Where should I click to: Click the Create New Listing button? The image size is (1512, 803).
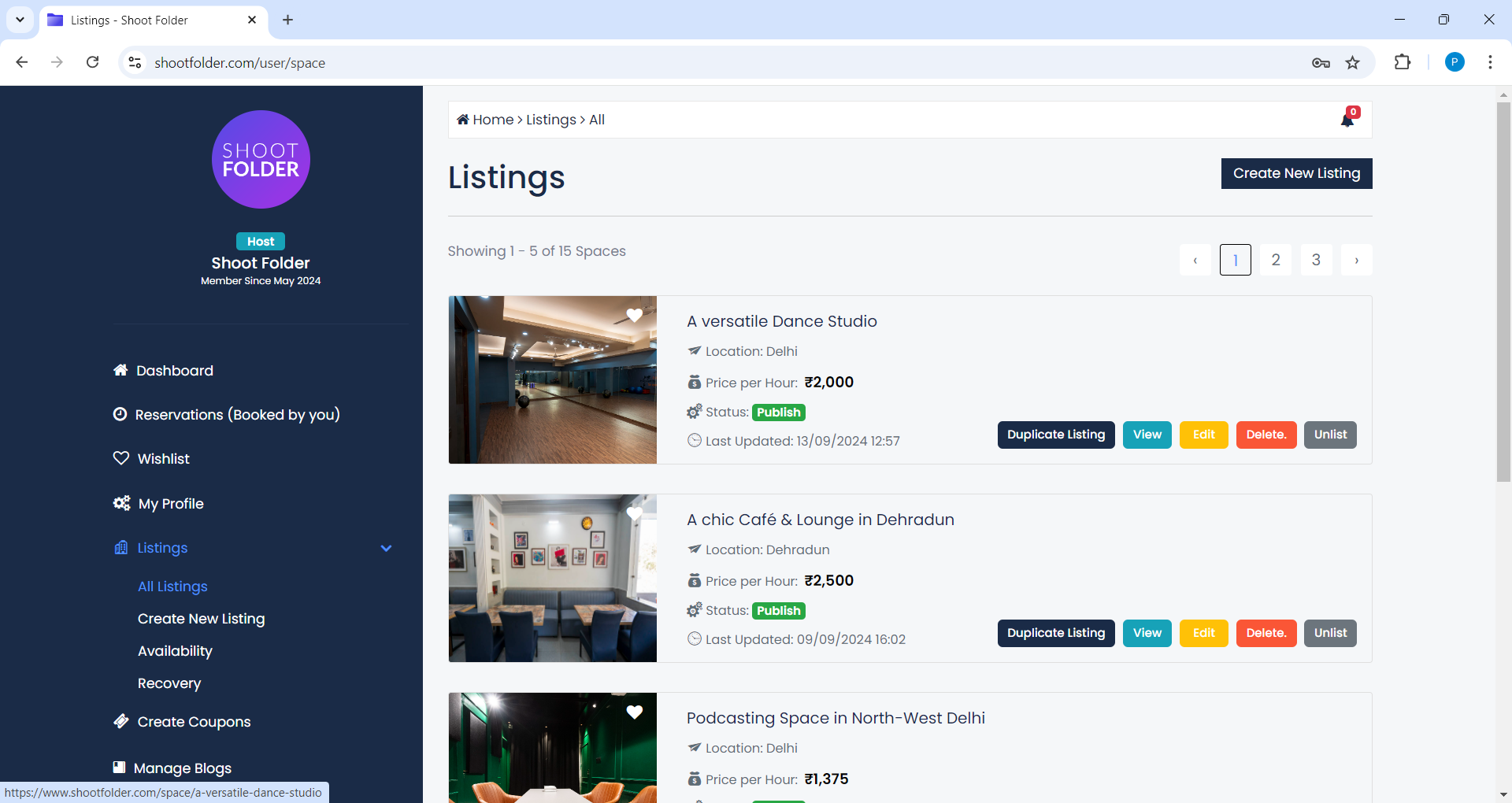tap(1296, 173)
